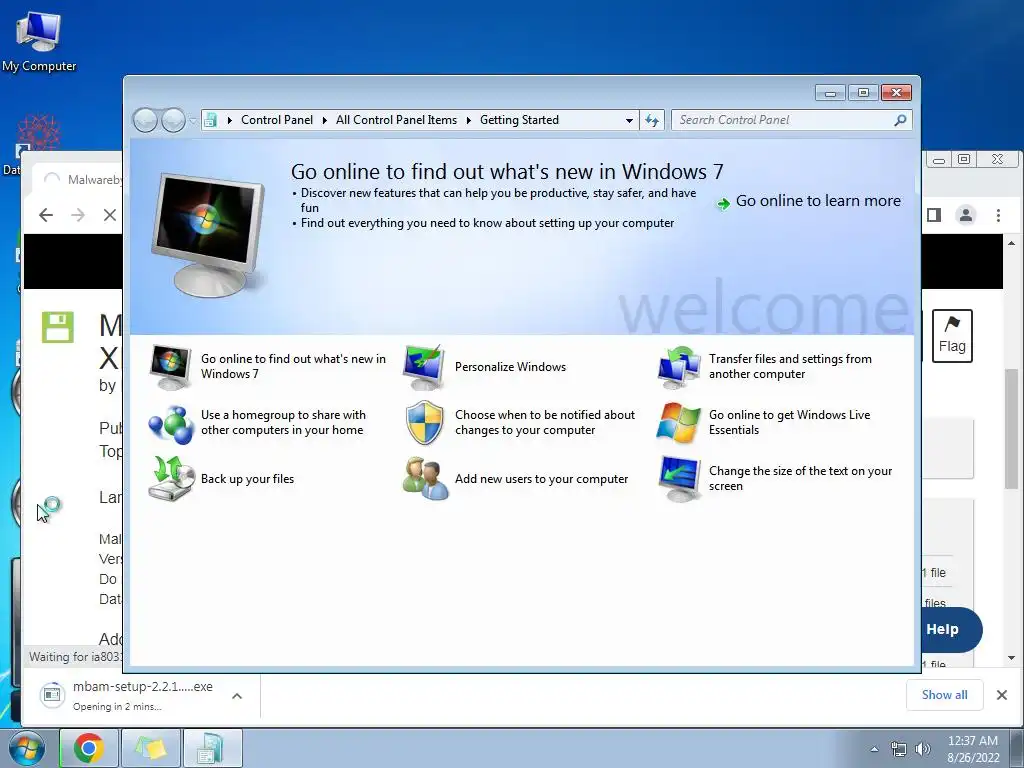Expand arrow after All Control Panel Items breadcrumb
The width and height of the screenshot is (1024, 768).
(468, 120)
